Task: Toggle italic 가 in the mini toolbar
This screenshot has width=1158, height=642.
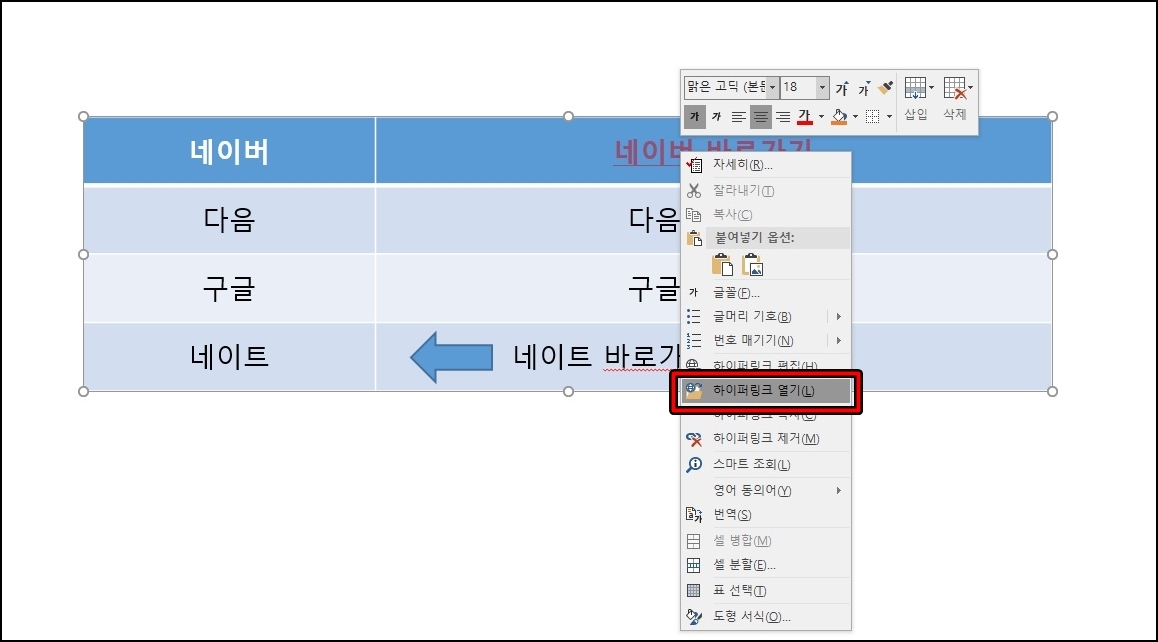Action: pos(716,116)
